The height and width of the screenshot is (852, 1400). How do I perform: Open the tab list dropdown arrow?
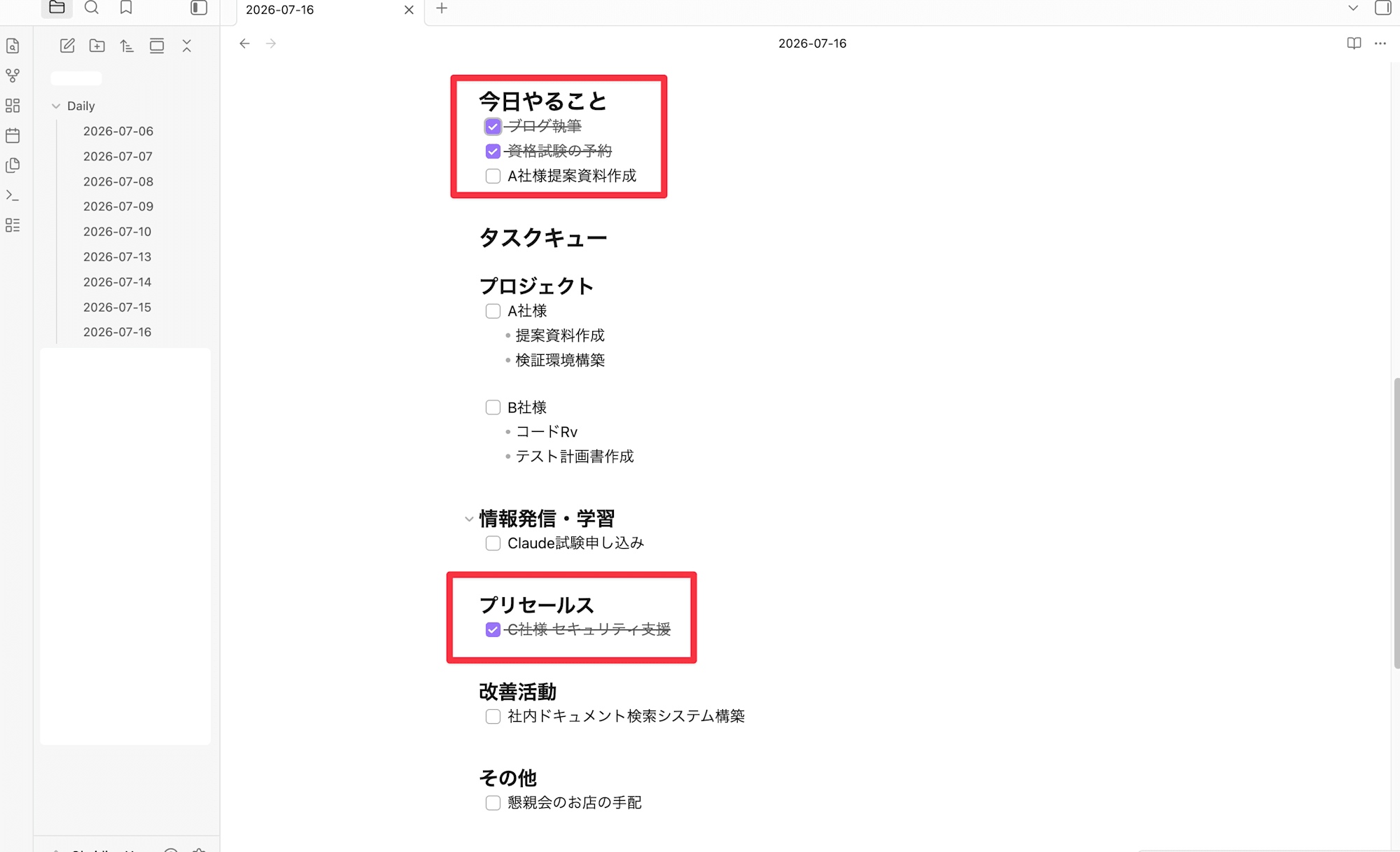click(1353, 8)
